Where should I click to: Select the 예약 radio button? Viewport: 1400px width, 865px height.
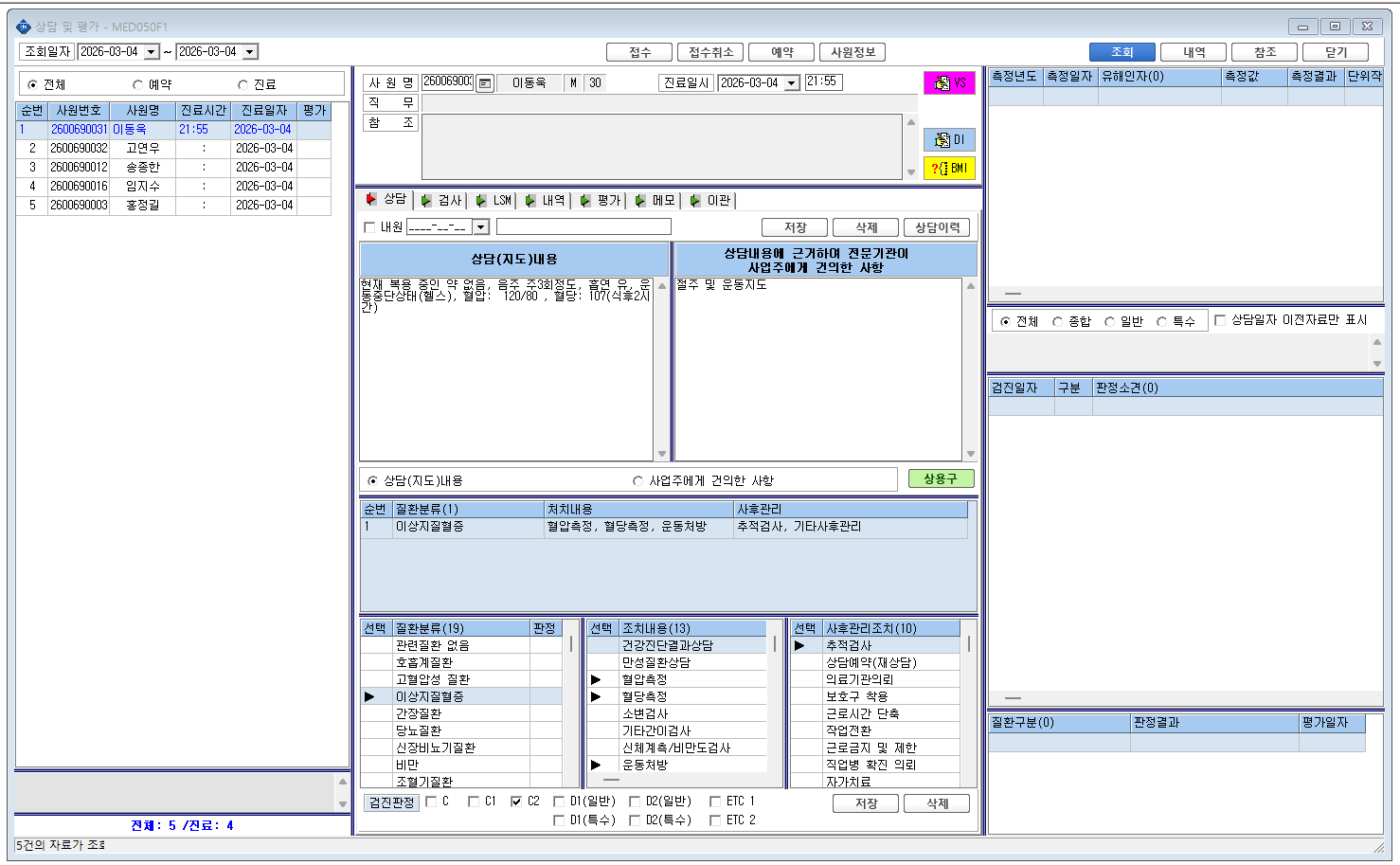point(137,84)
